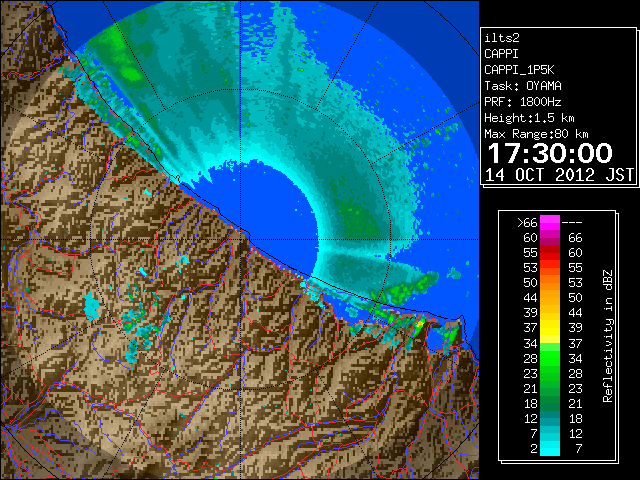Click the 'Task: OYAMA' line
Screen dimensions: 640x480
(523, 86)
